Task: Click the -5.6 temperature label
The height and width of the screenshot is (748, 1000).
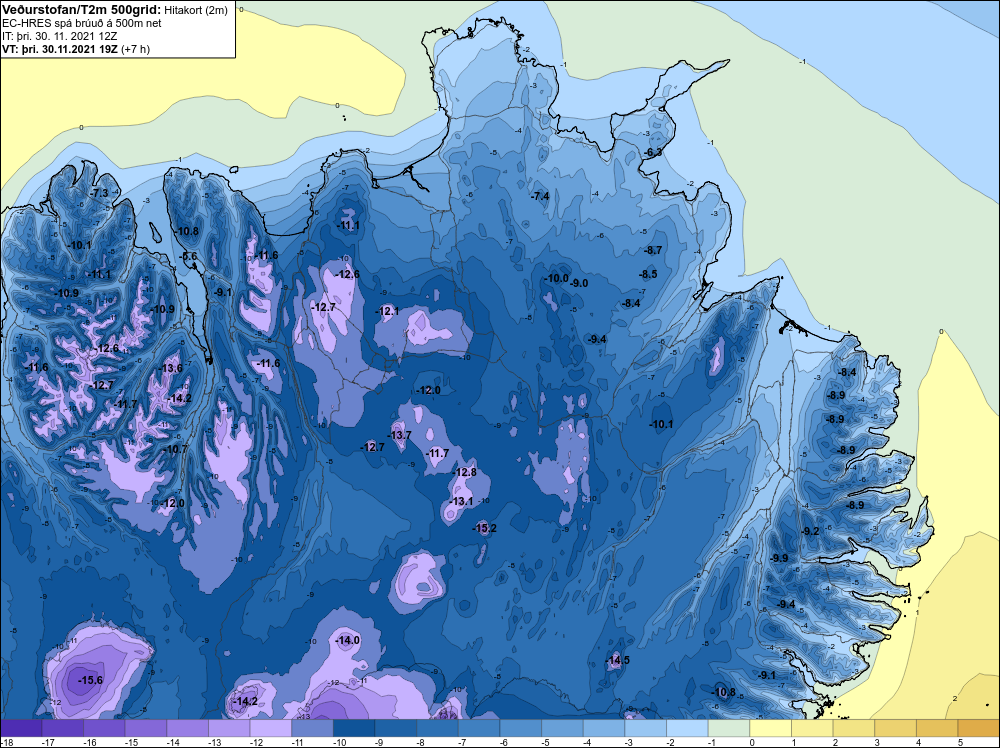Action: point(189,256)
